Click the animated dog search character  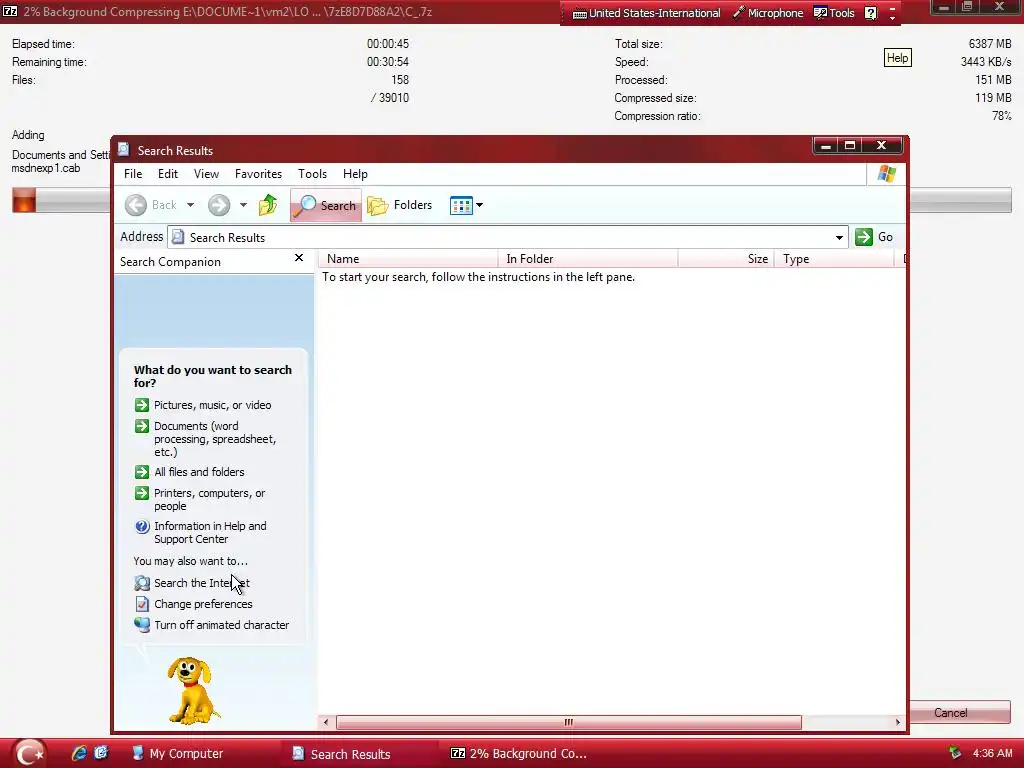tap(192, 690)
